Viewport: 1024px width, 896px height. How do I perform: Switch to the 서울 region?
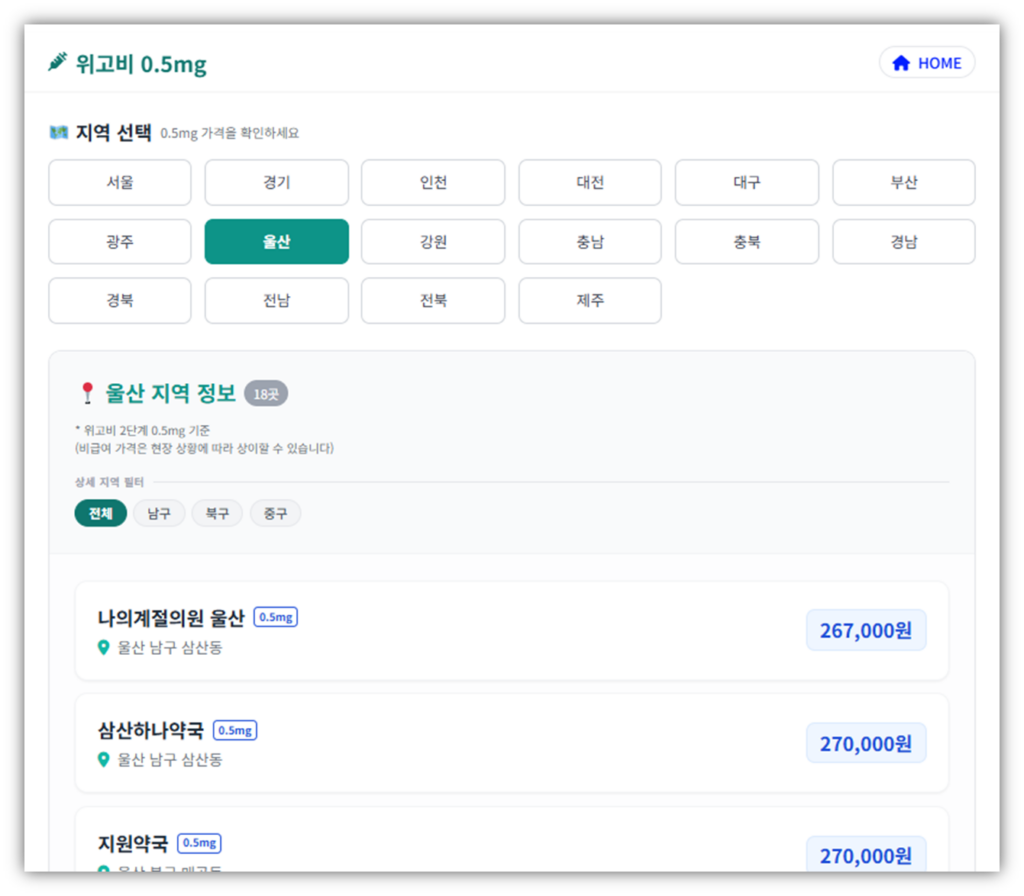click(119, 182)
